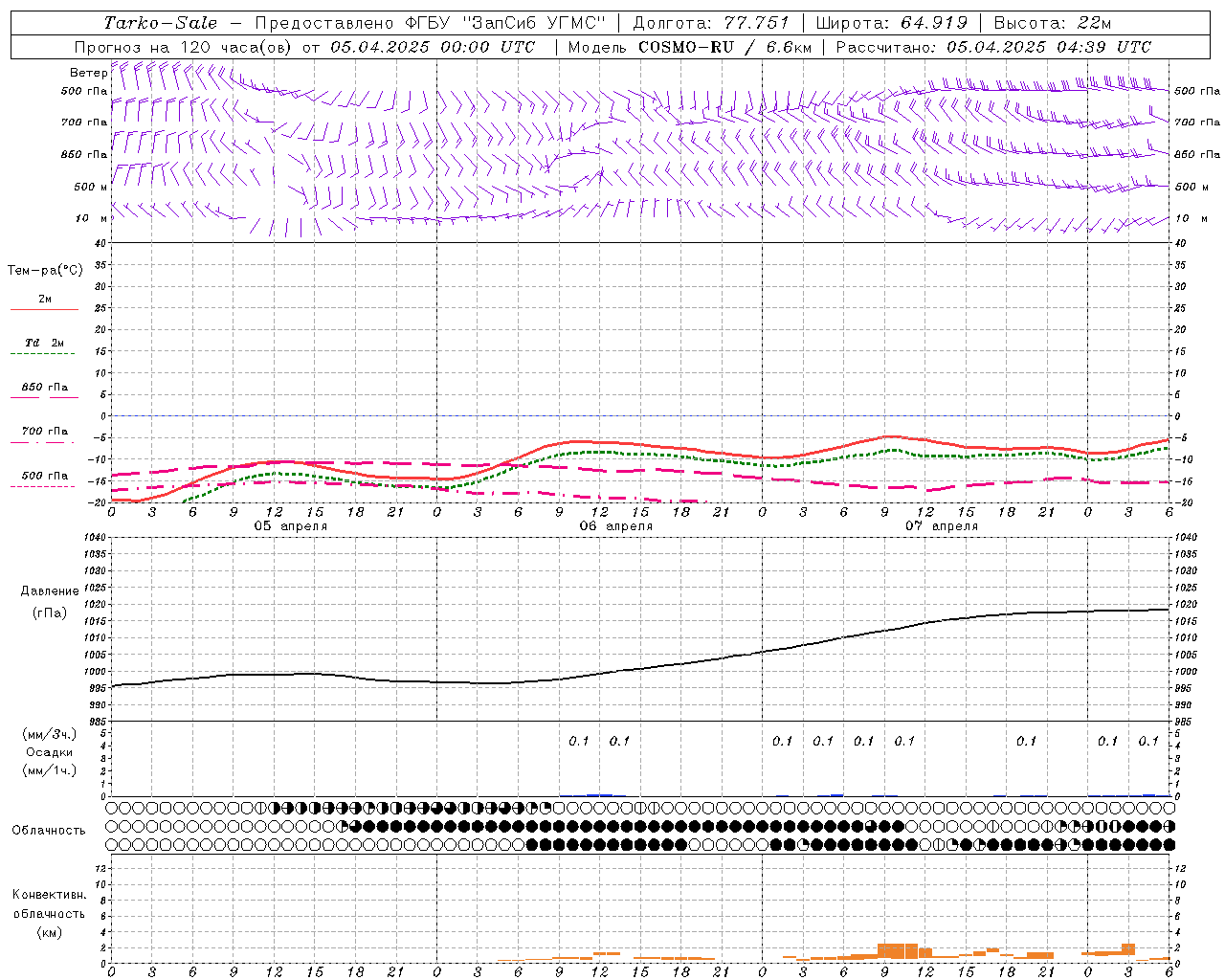1225x980 pixels.
Task: Select the Широта: 64.919 header value
Action: tap(890, 23)
